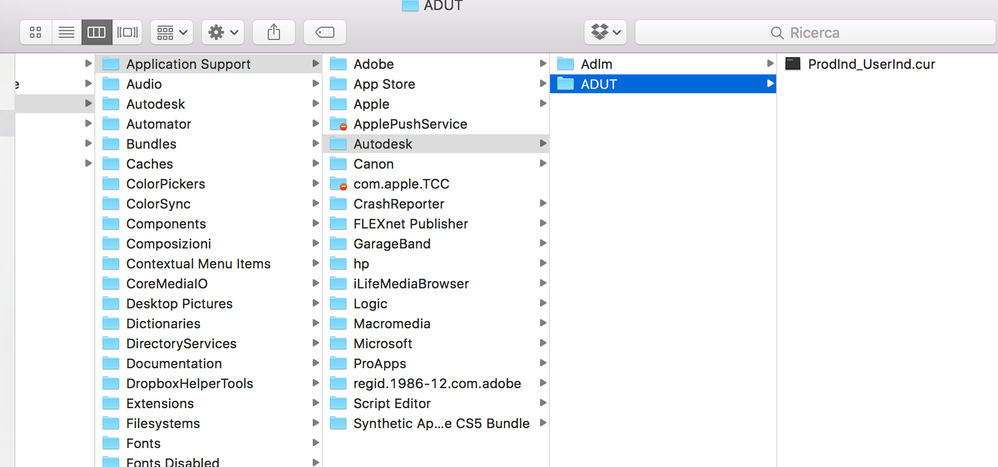Viewport: 998px width, 467px height.
Task: Open the ApplePushService restricted folder
Action: point(410,124)
